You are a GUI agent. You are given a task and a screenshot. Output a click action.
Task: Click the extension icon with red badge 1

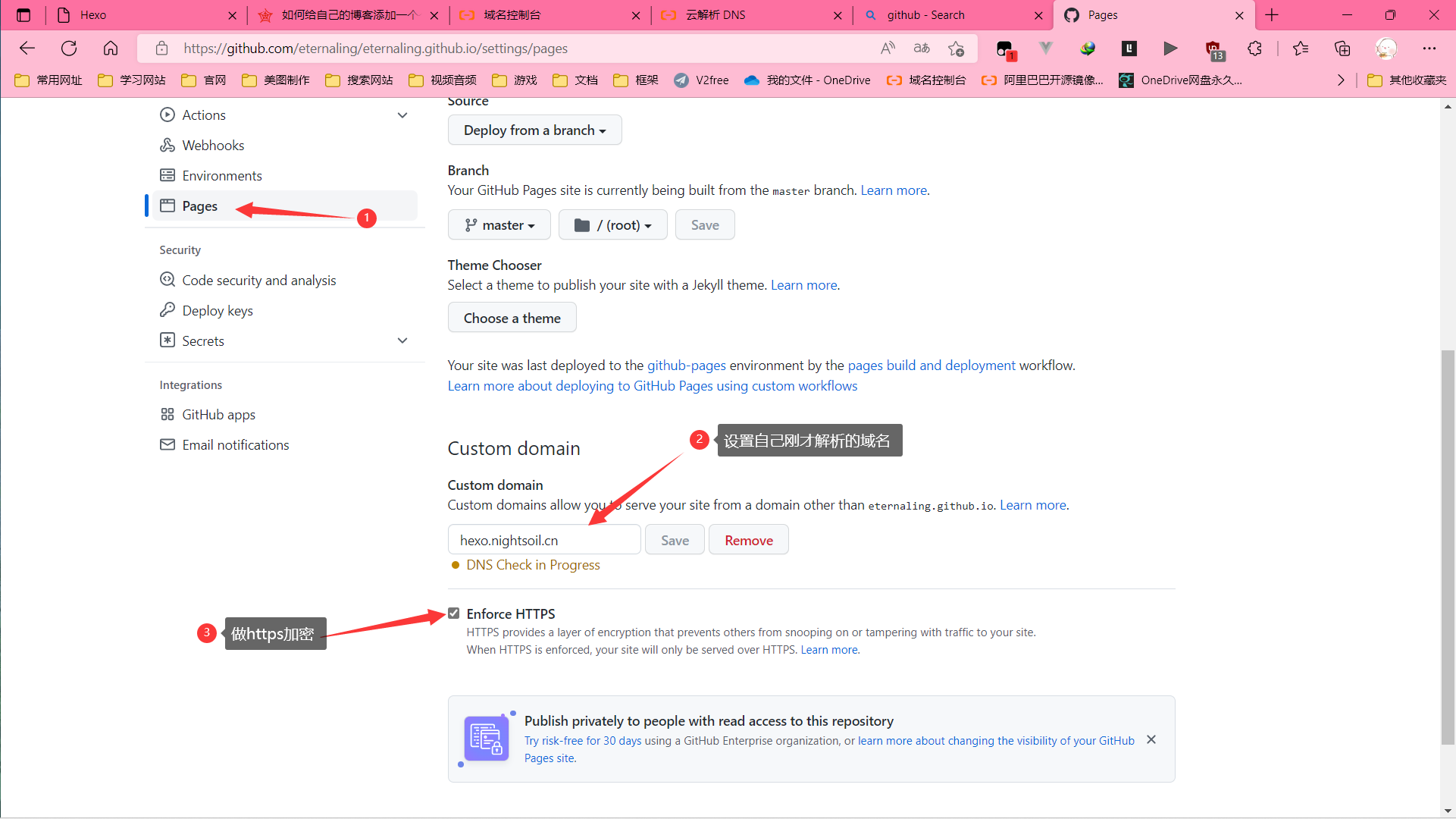(x=1006, y=50)
